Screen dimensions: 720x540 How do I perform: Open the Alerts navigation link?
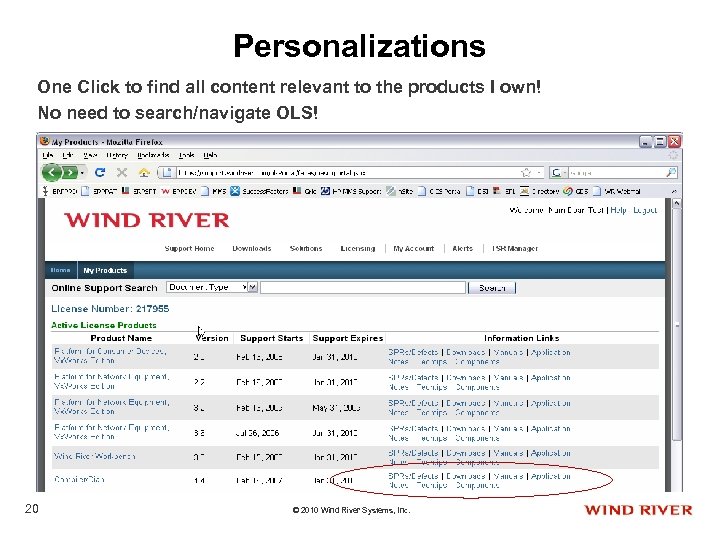point(462,248)
